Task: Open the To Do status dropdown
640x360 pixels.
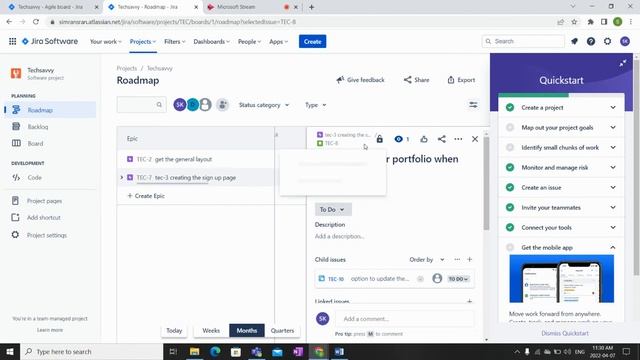Action: [x=333, y=209]
